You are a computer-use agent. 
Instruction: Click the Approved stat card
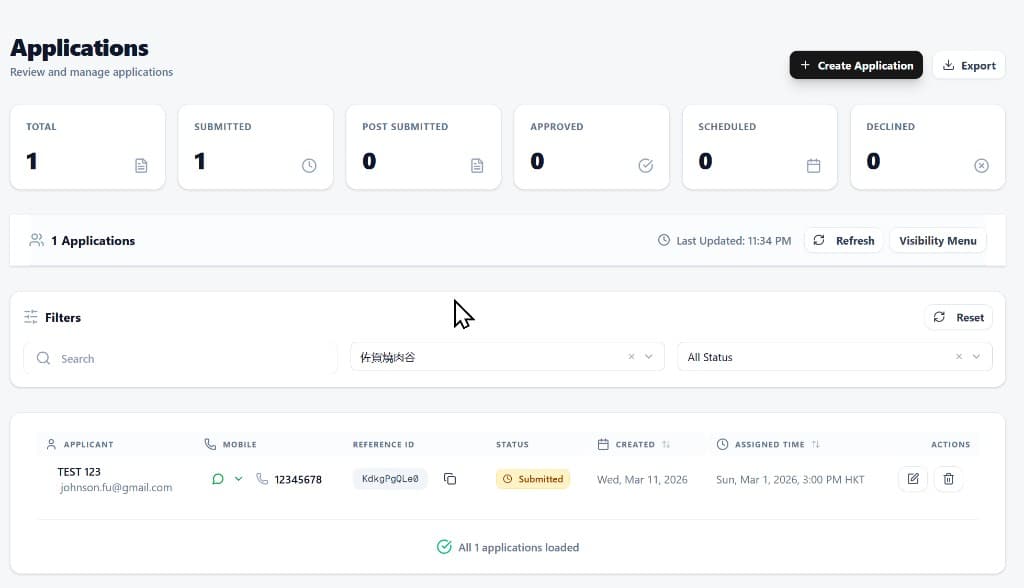[x=592, y=147]
